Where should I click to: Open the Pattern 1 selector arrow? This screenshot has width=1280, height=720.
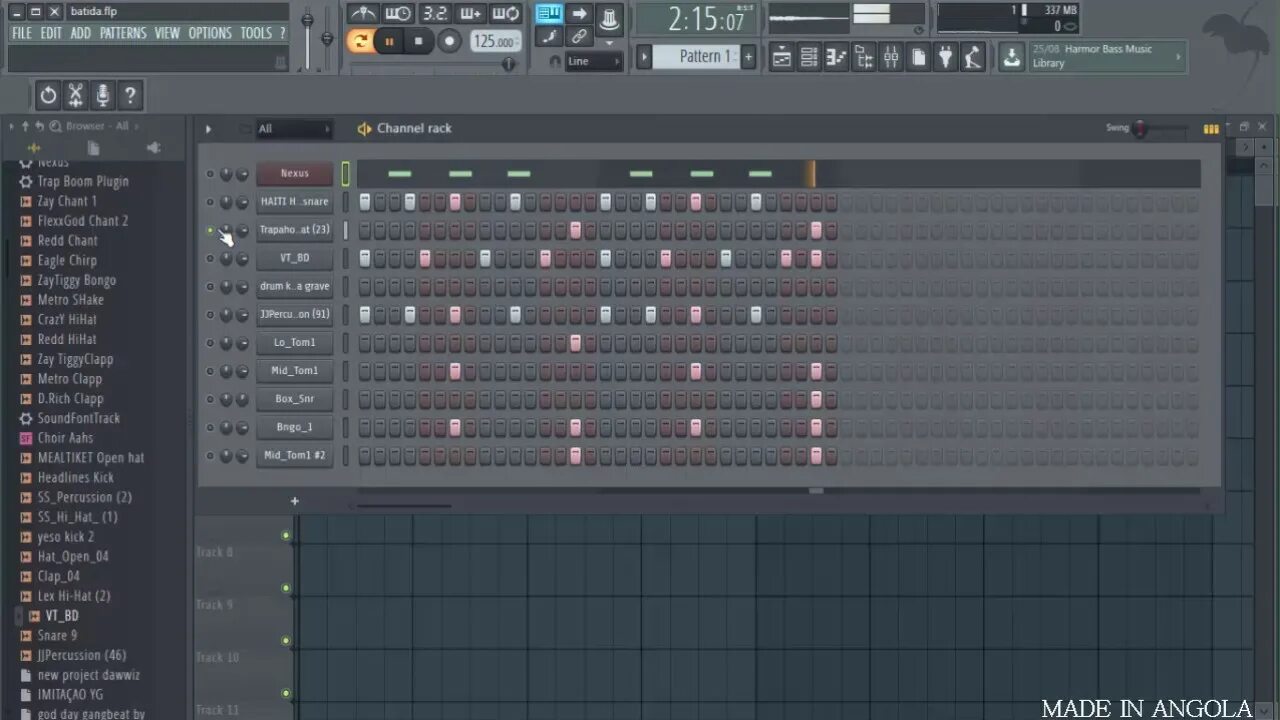coord(643,57)
